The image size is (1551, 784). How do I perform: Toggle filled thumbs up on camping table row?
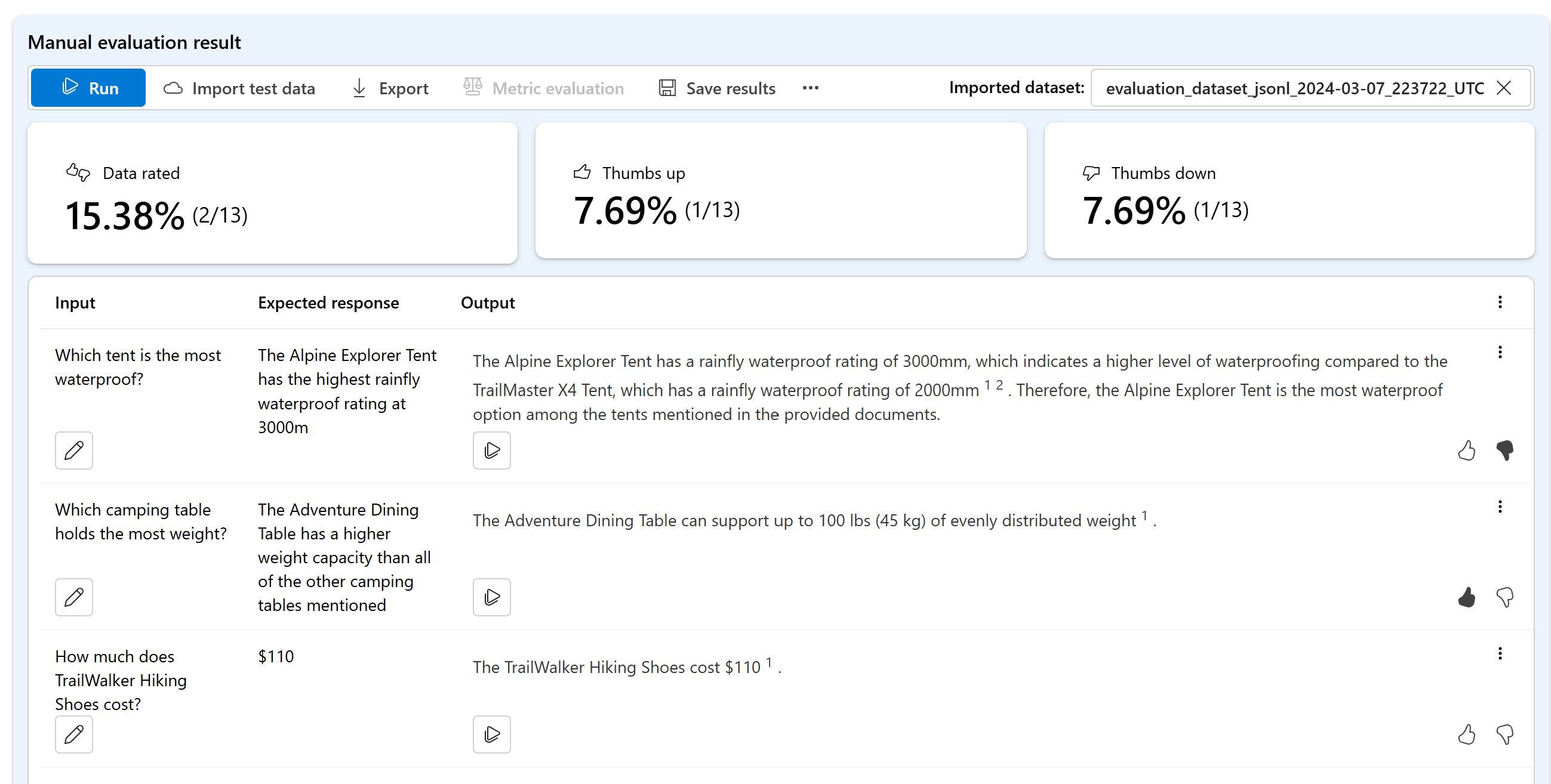[x=1466, y=597]
